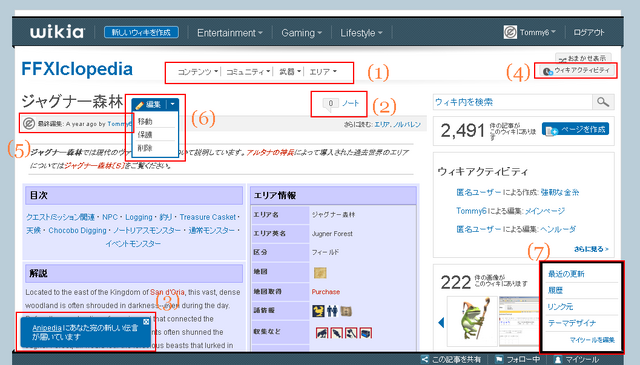Click the page icon on ページを作成 button

[x=552, y=130]
